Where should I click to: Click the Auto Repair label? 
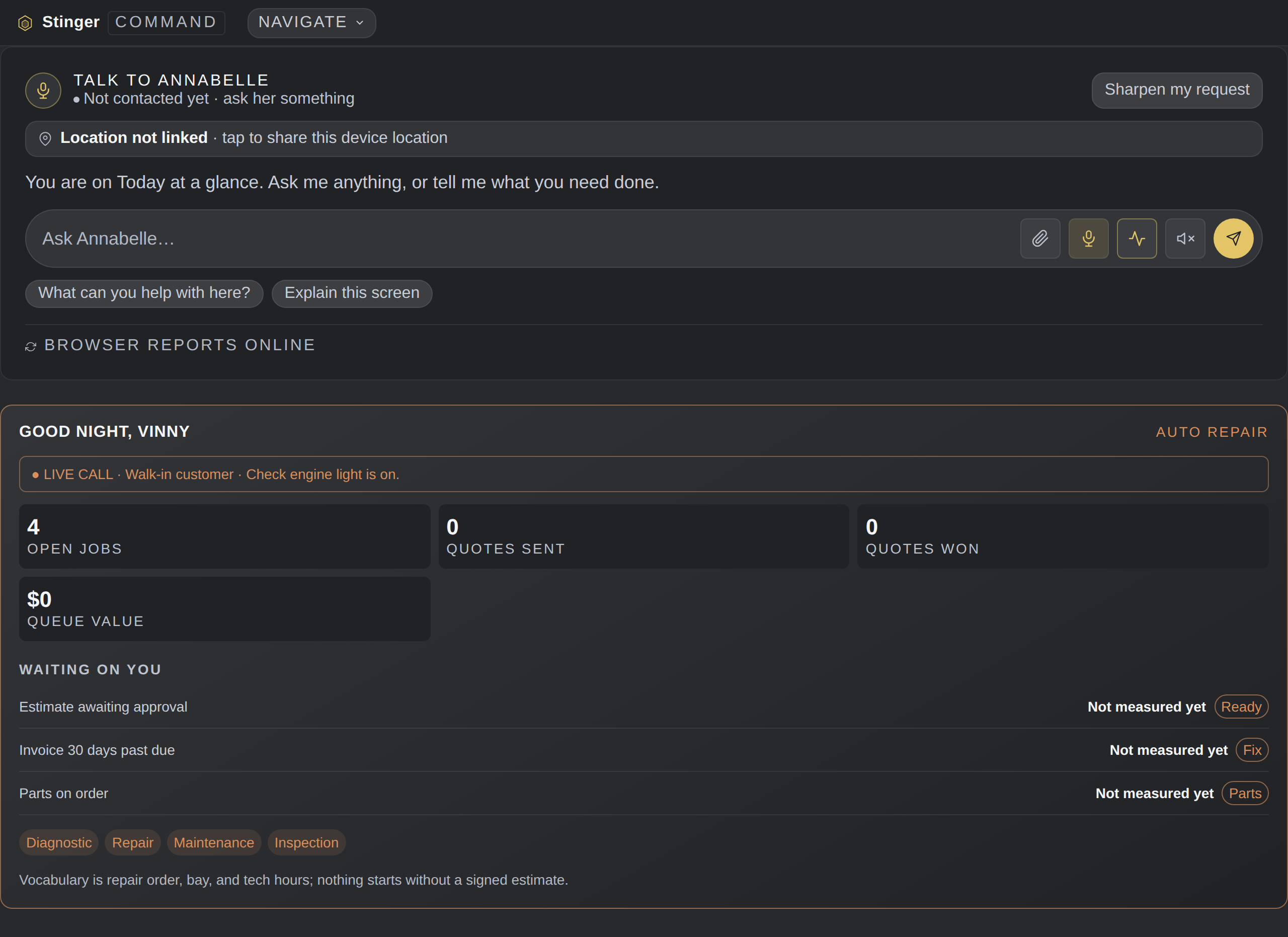pos(1212,432)
